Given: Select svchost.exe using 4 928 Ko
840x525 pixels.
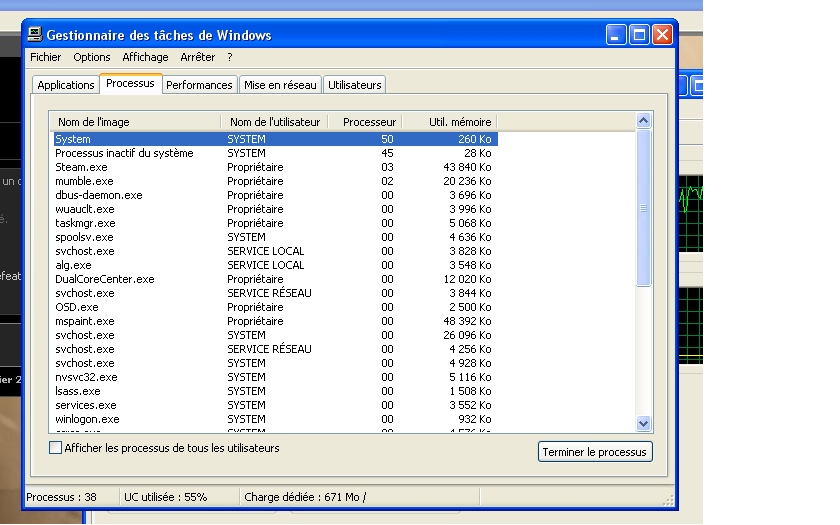Looking at the screenshot, I should [x=276, y=363].
